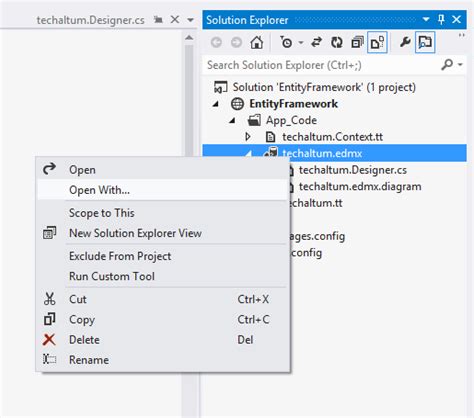Click the App_Code folder icon
This screenshot has height=418, width=474.
254,120
